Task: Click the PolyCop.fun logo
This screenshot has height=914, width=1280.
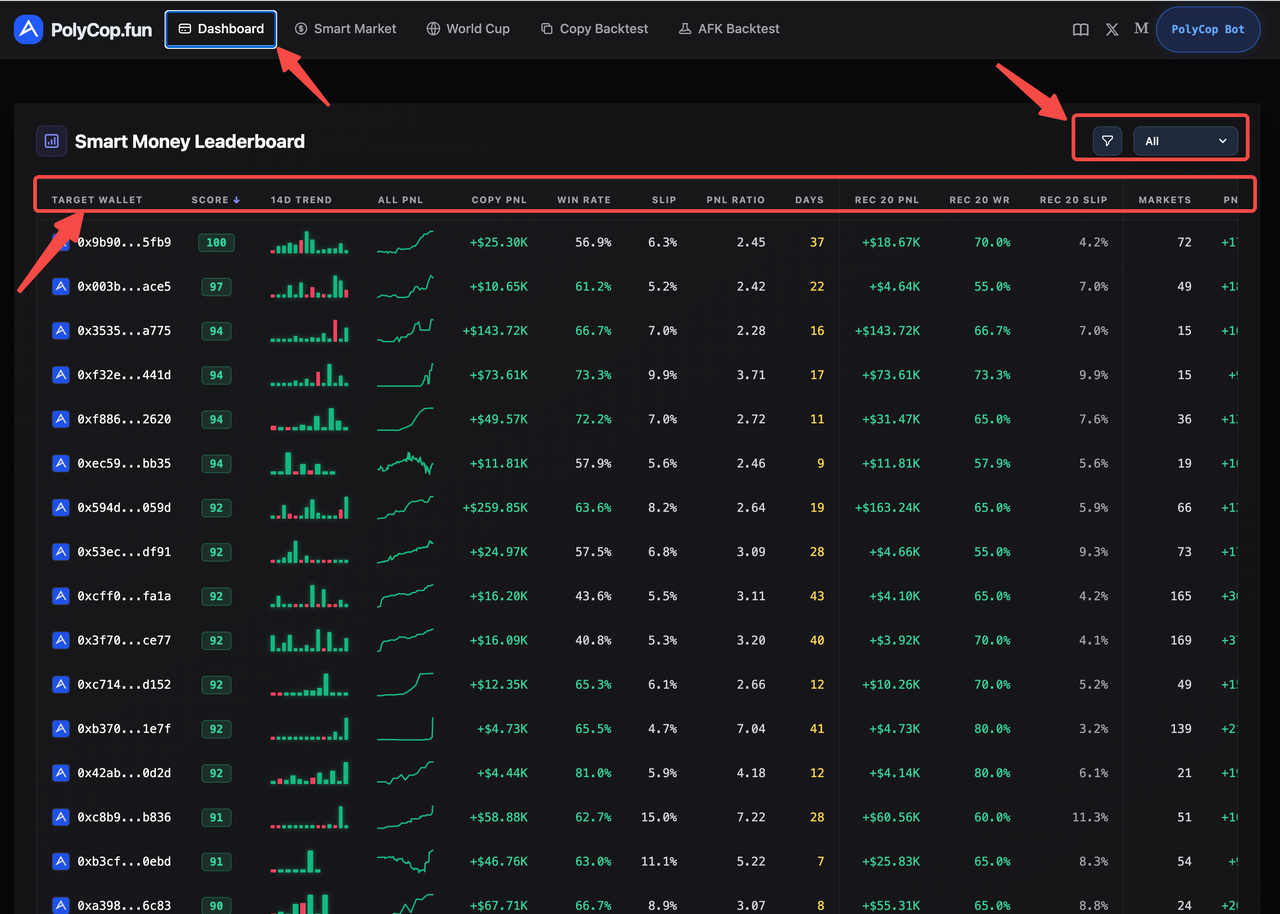Action: point(83,29)
